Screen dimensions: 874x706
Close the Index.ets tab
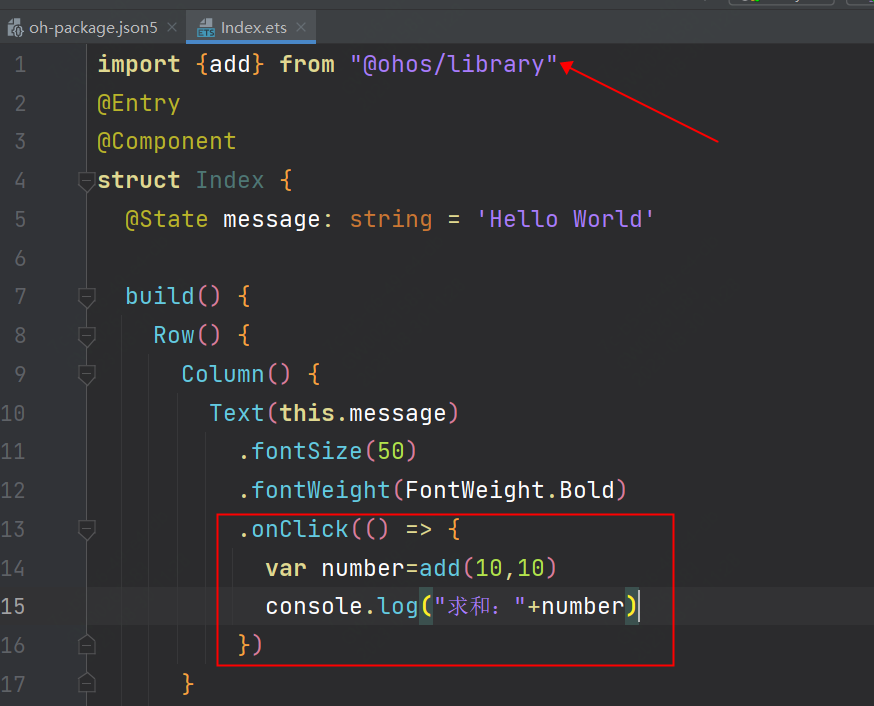click(x=301, y=27)
